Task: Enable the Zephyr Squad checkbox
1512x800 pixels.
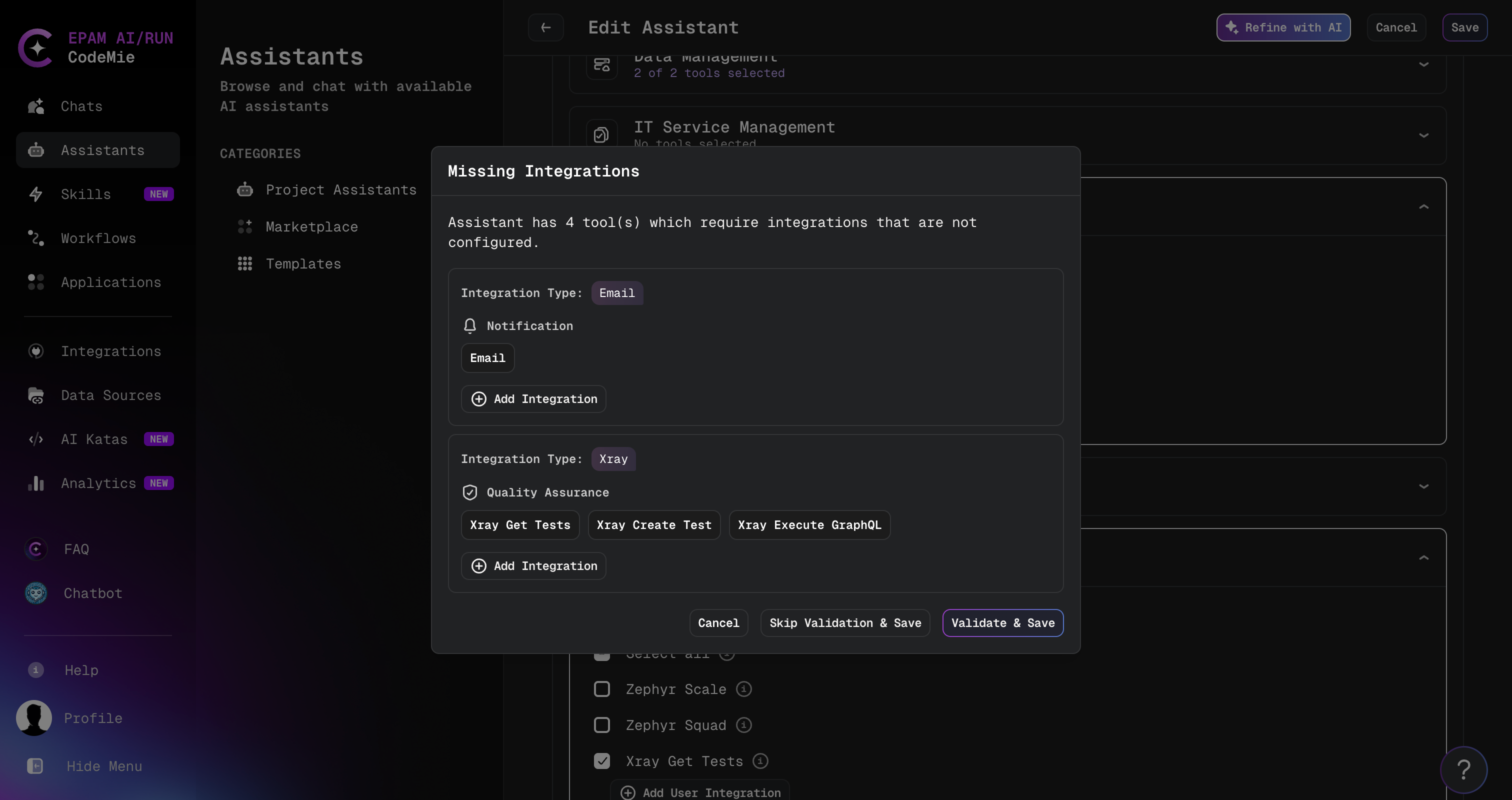Action: 601,725
